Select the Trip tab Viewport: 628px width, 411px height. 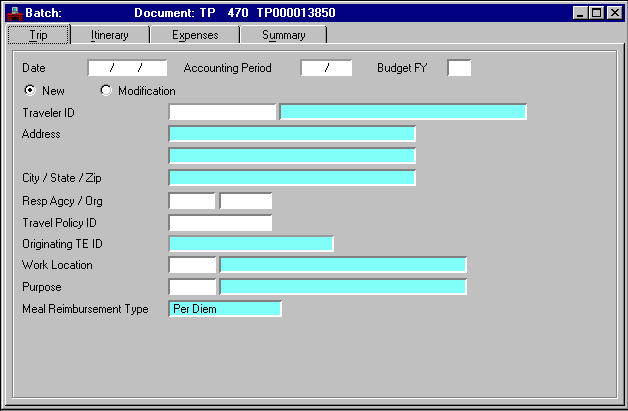38,35
